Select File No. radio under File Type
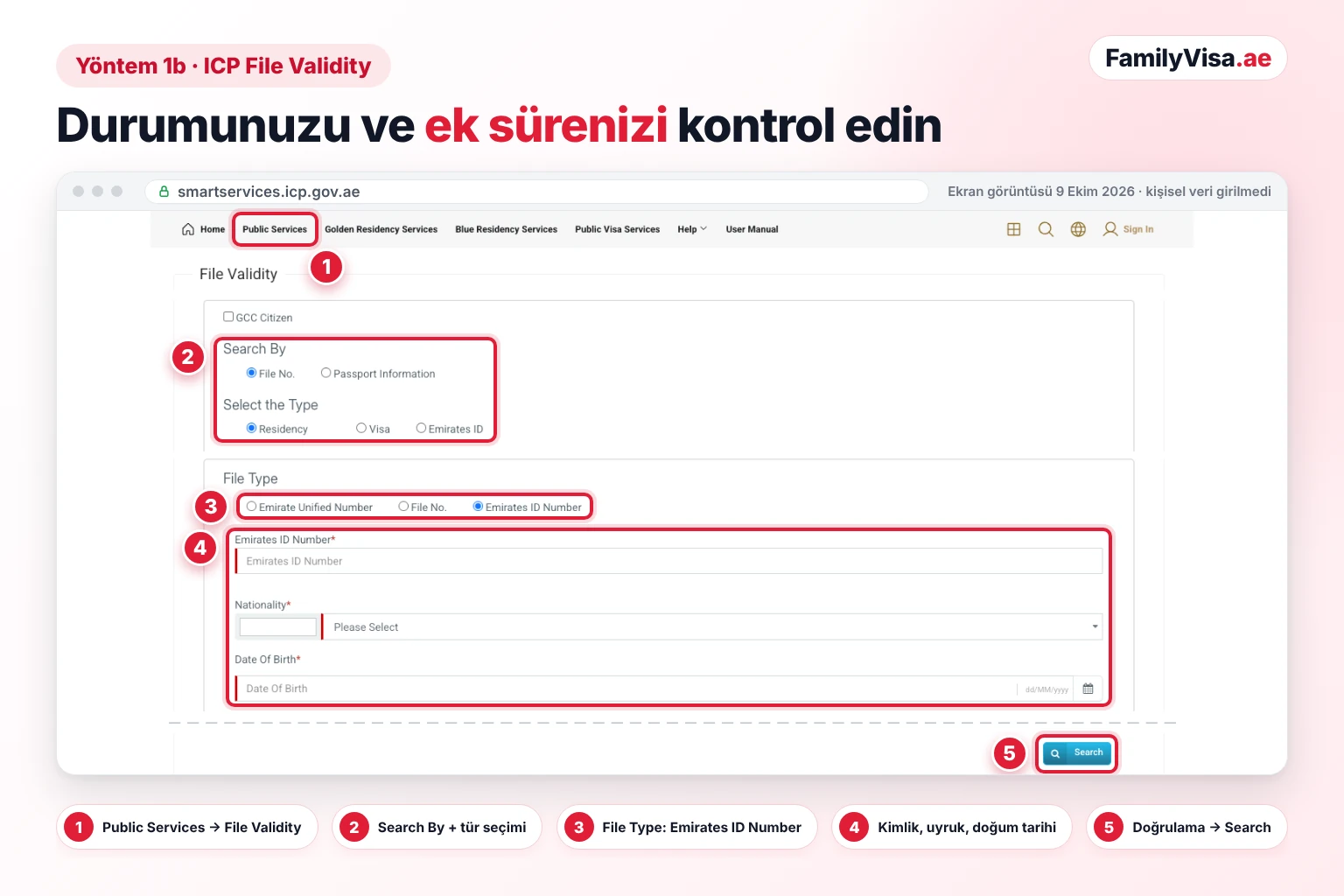This screenshot has width=1344, height=896. [x=403, y=507]
